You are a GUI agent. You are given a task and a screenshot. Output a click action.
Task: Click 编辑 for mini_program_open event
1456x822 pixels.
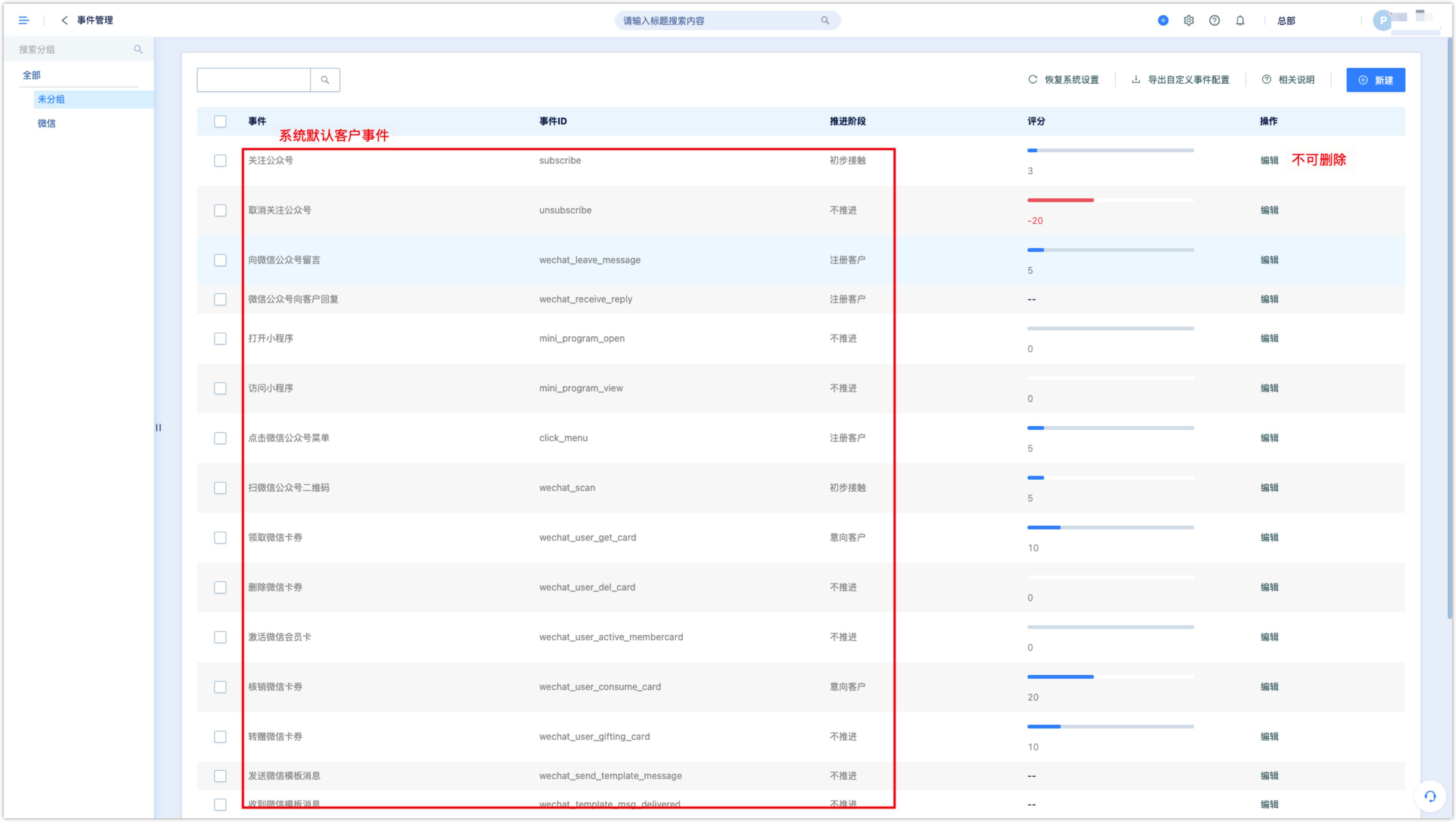coord(1269,338)
